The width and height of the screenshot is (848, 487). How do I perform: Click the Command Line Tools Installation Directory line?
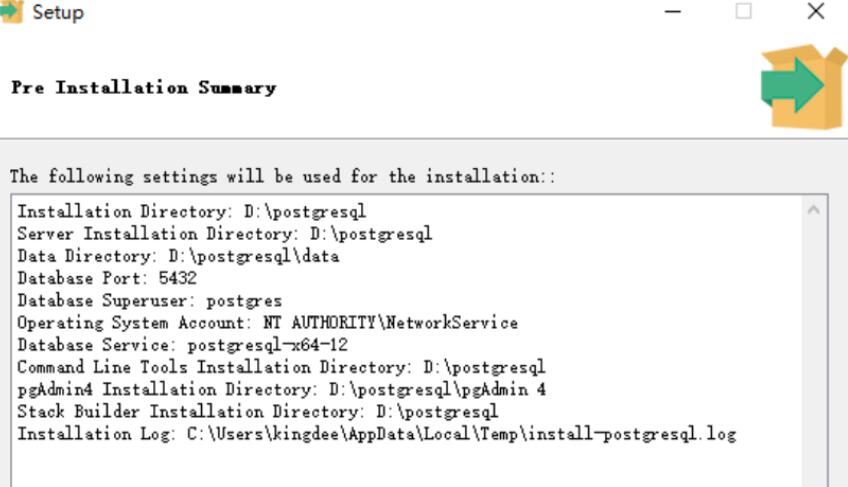pos(281,367)
